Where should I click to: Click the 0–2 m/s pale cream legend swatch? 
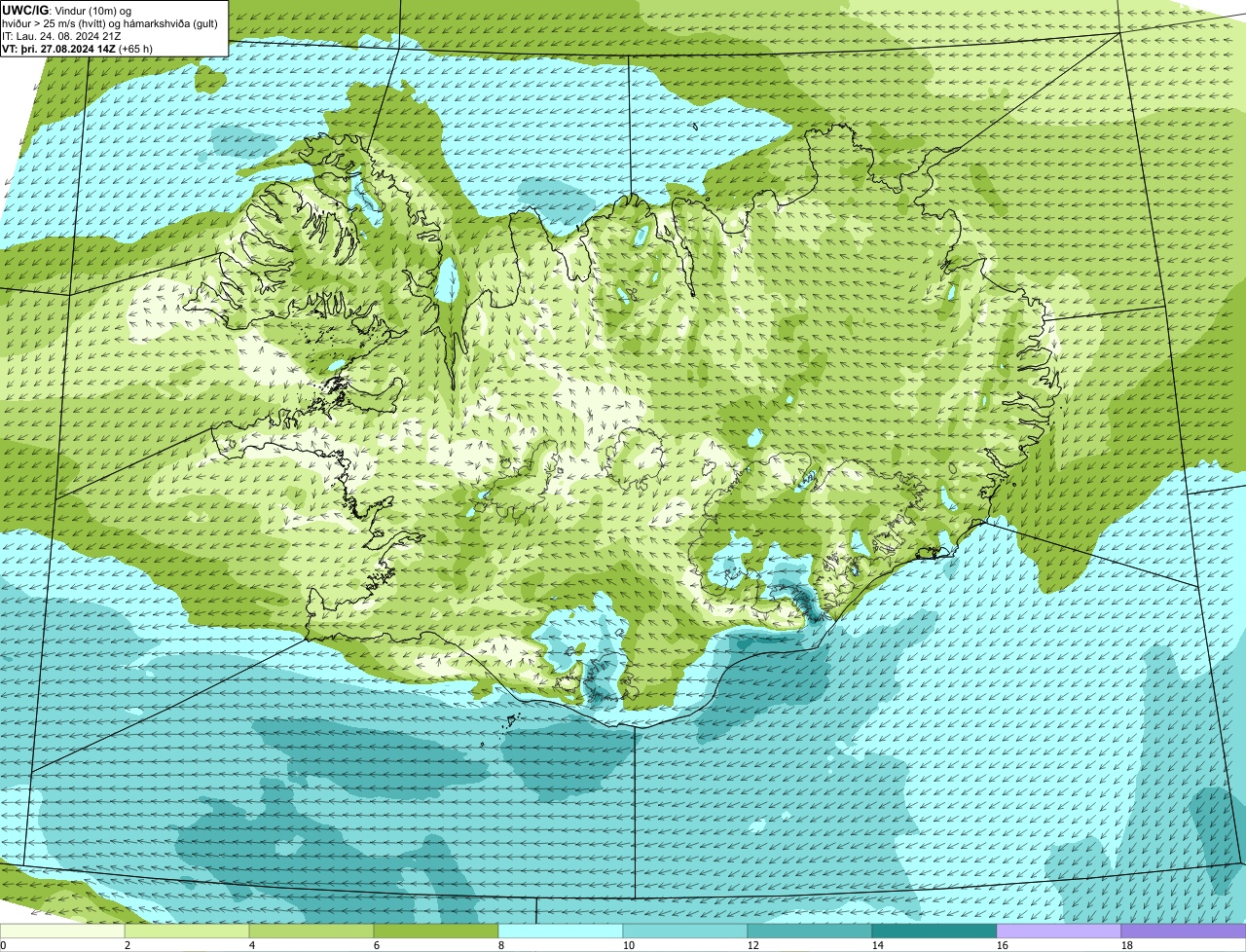tap(62, 932)
